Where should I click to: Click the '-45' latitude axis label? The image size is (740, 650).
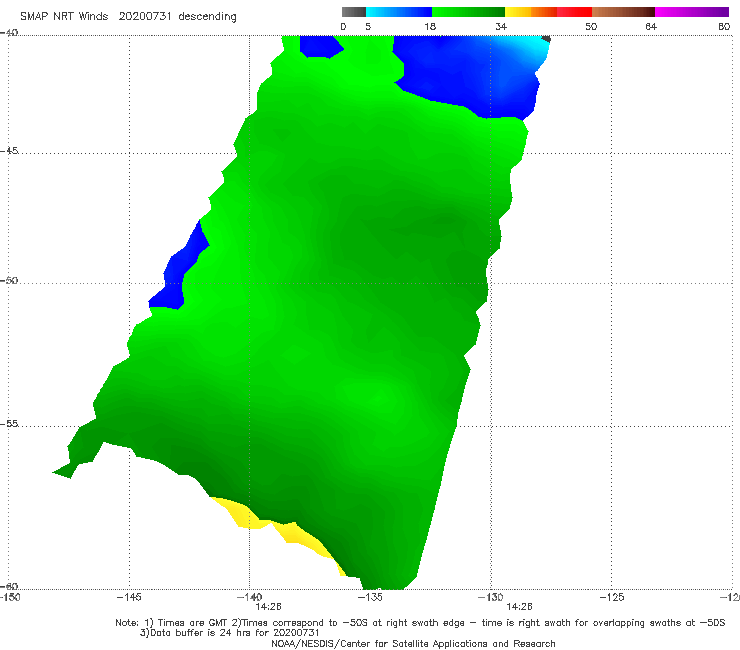click(9, 151)
